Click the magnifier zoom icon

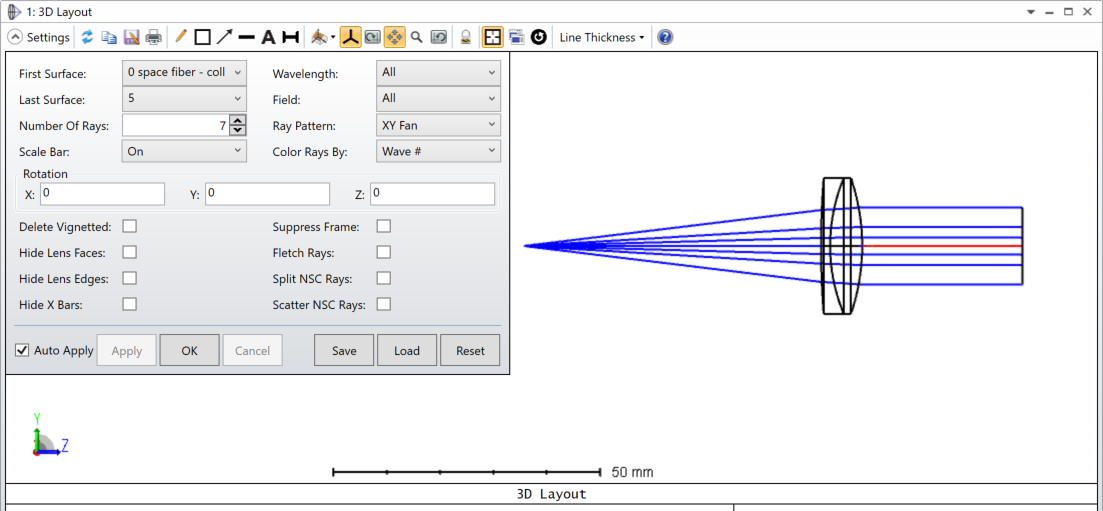416,37
